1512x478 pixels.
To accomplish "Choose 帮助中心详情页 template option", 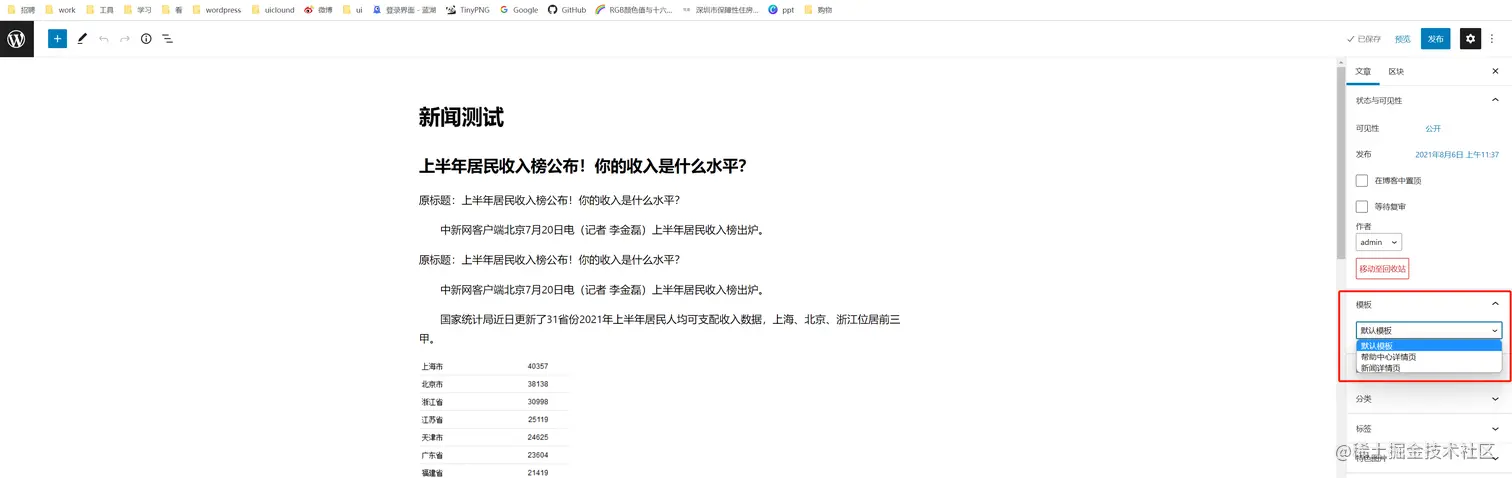I will tap(1429, 357).
